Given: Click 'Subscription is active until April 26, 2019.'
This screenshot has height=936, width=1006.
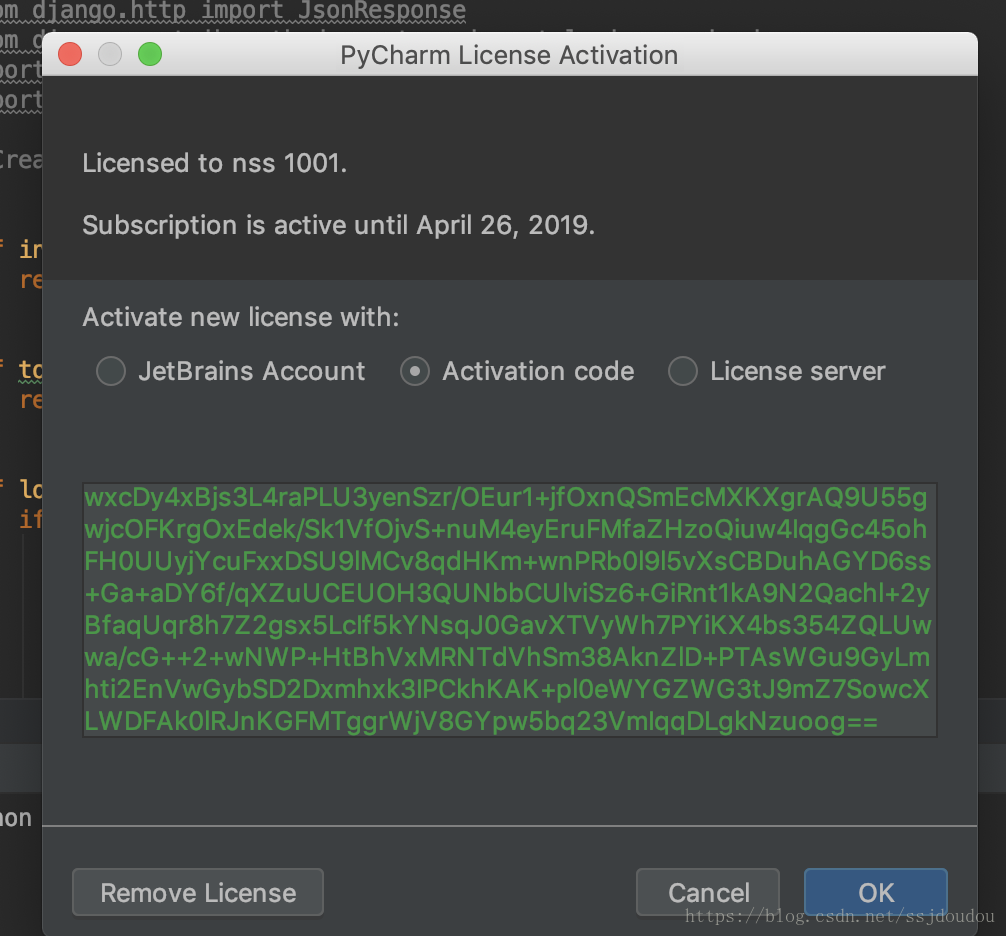Looking at the screenshot, I should tap(339, 225).
